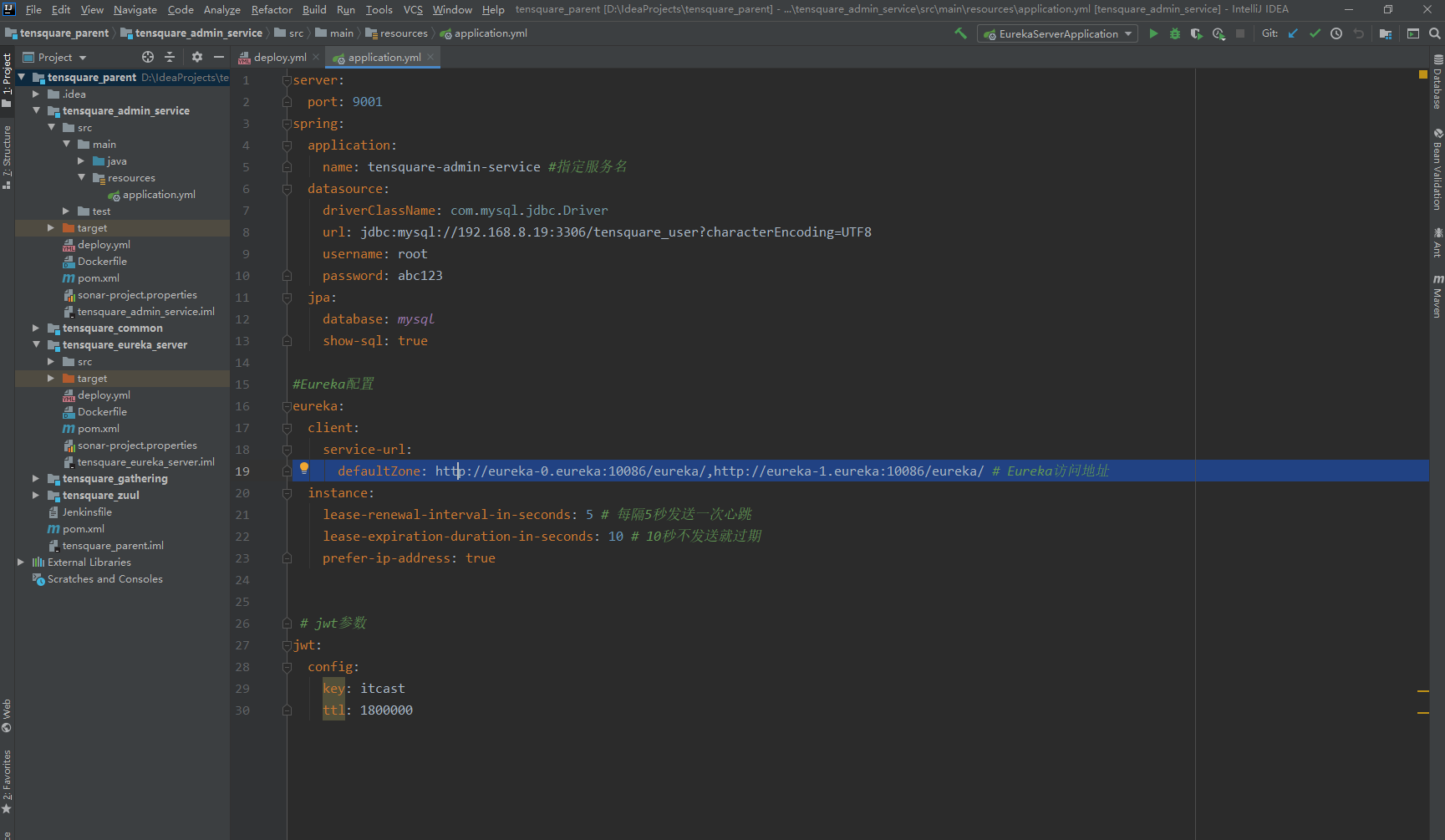Open the File menu

pos(33,9)
